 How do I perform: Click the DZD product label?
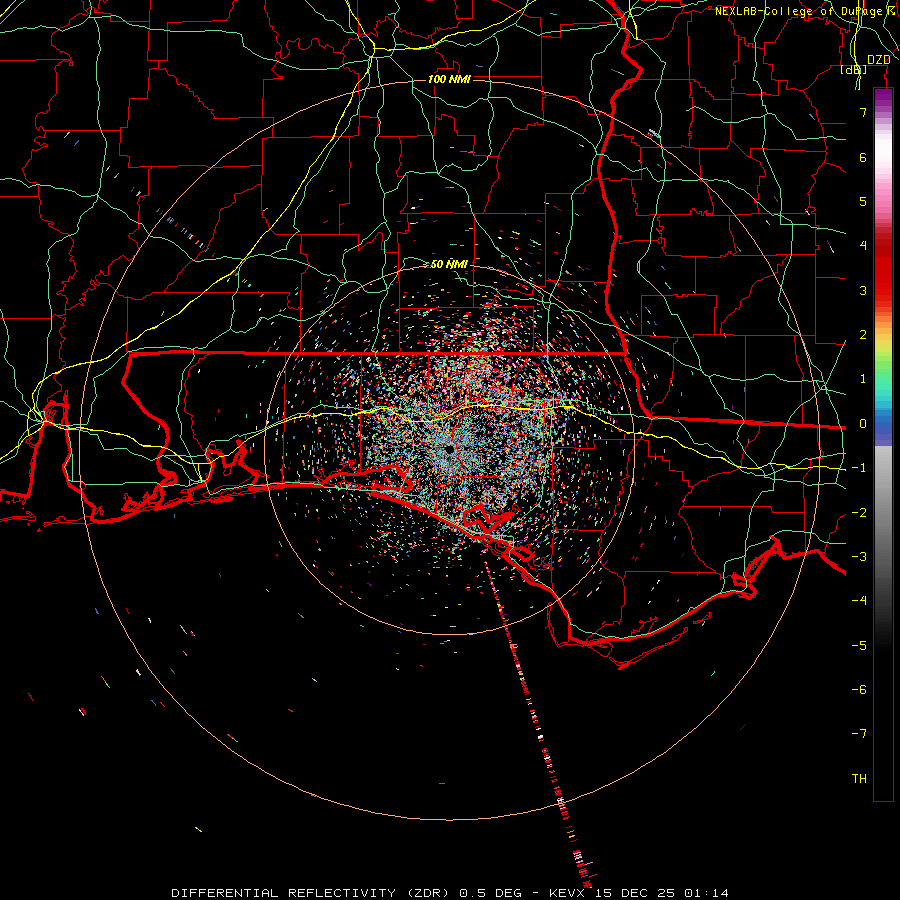tap(878, 59)
